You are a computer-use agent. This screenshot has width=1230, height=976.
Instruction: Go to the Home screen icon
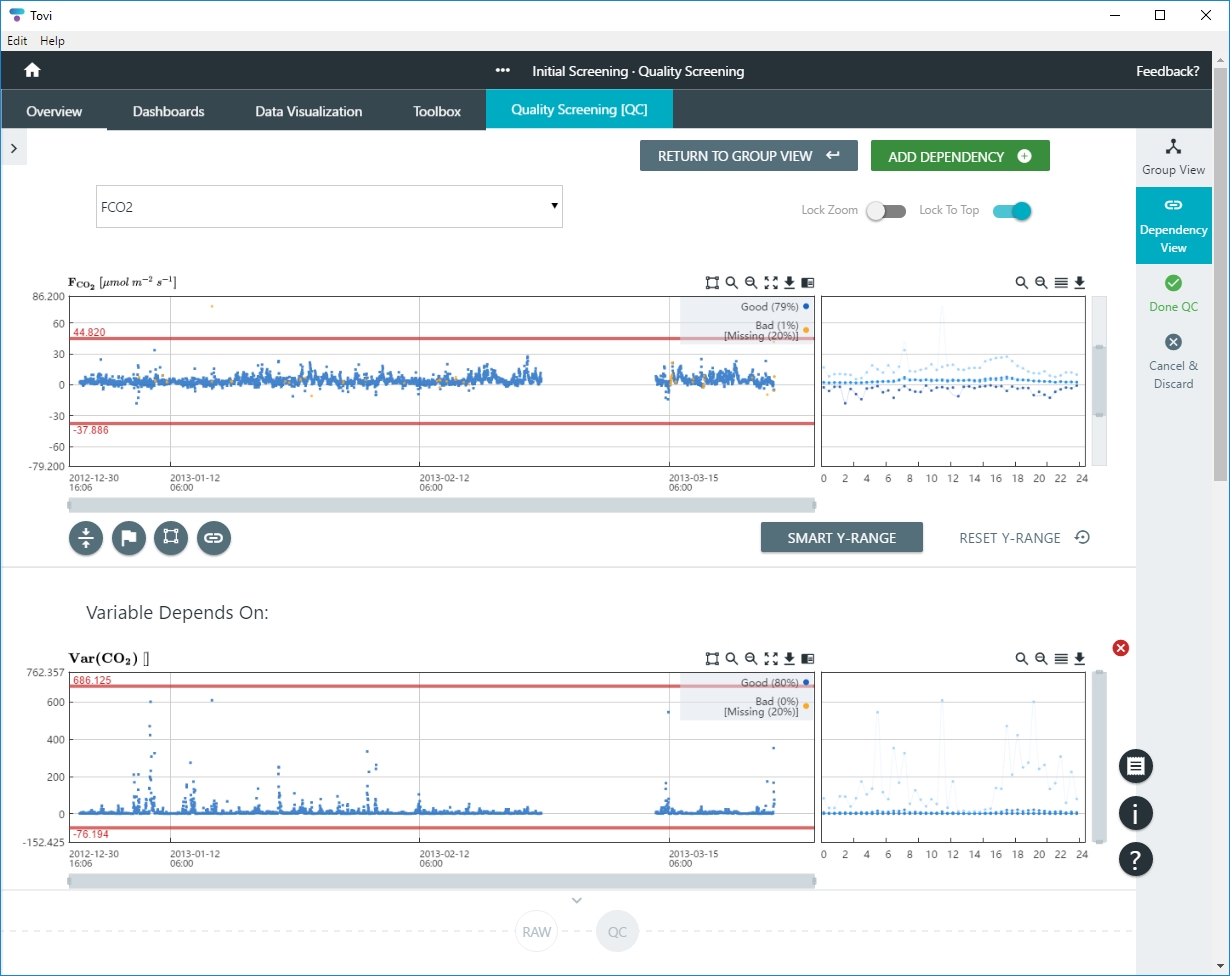click(32, 71)
